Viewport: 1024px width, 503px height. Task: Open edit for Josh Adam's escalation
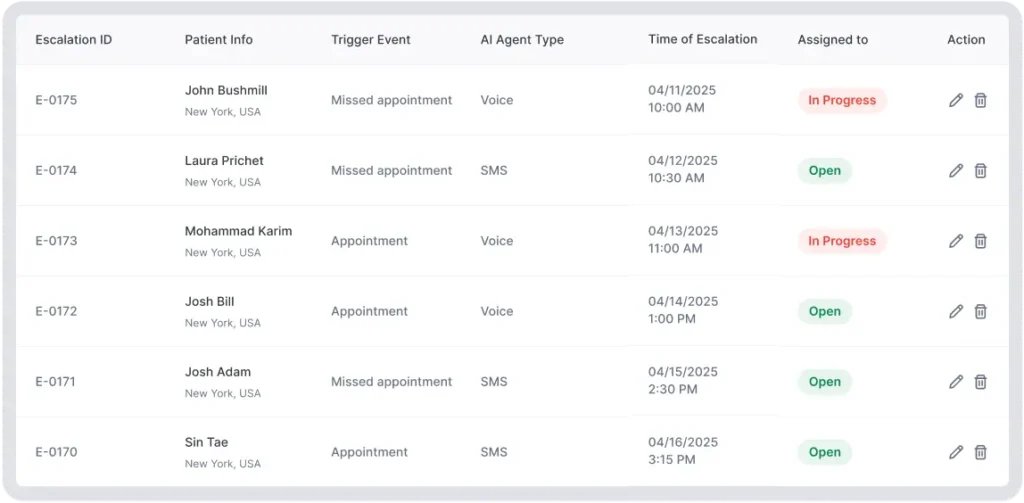(x=956, y=382)
